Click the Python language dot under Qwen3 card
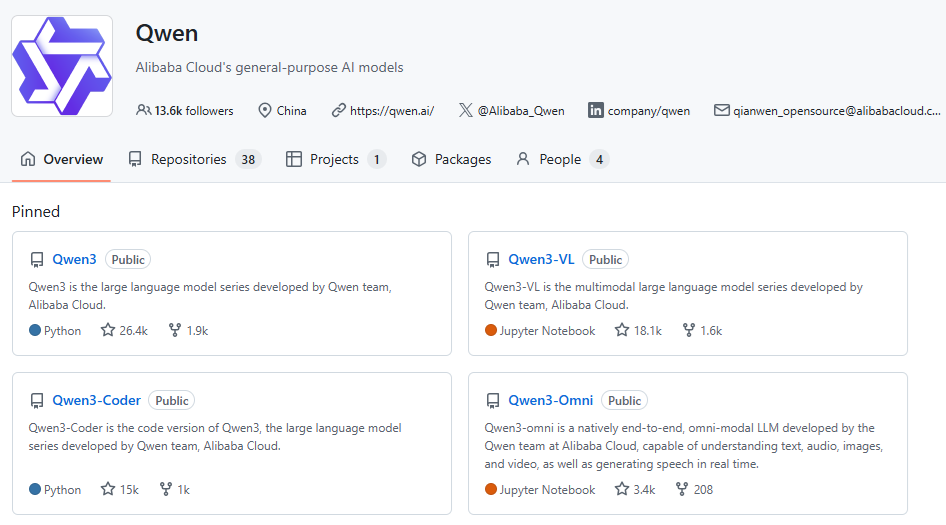 tap(35, 330)
